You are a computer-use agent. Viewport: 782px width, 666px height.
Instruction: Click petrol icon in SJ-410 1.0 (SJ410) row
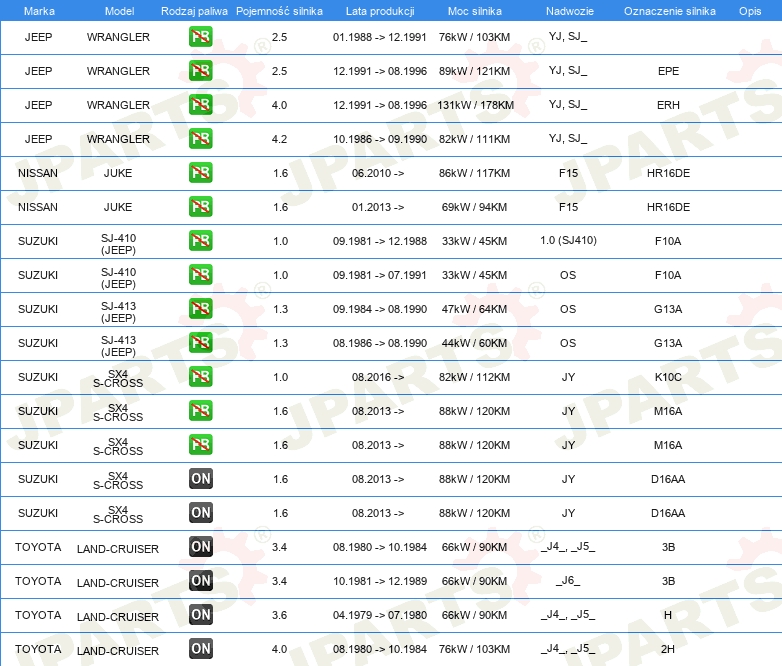(x=200, y=240)
